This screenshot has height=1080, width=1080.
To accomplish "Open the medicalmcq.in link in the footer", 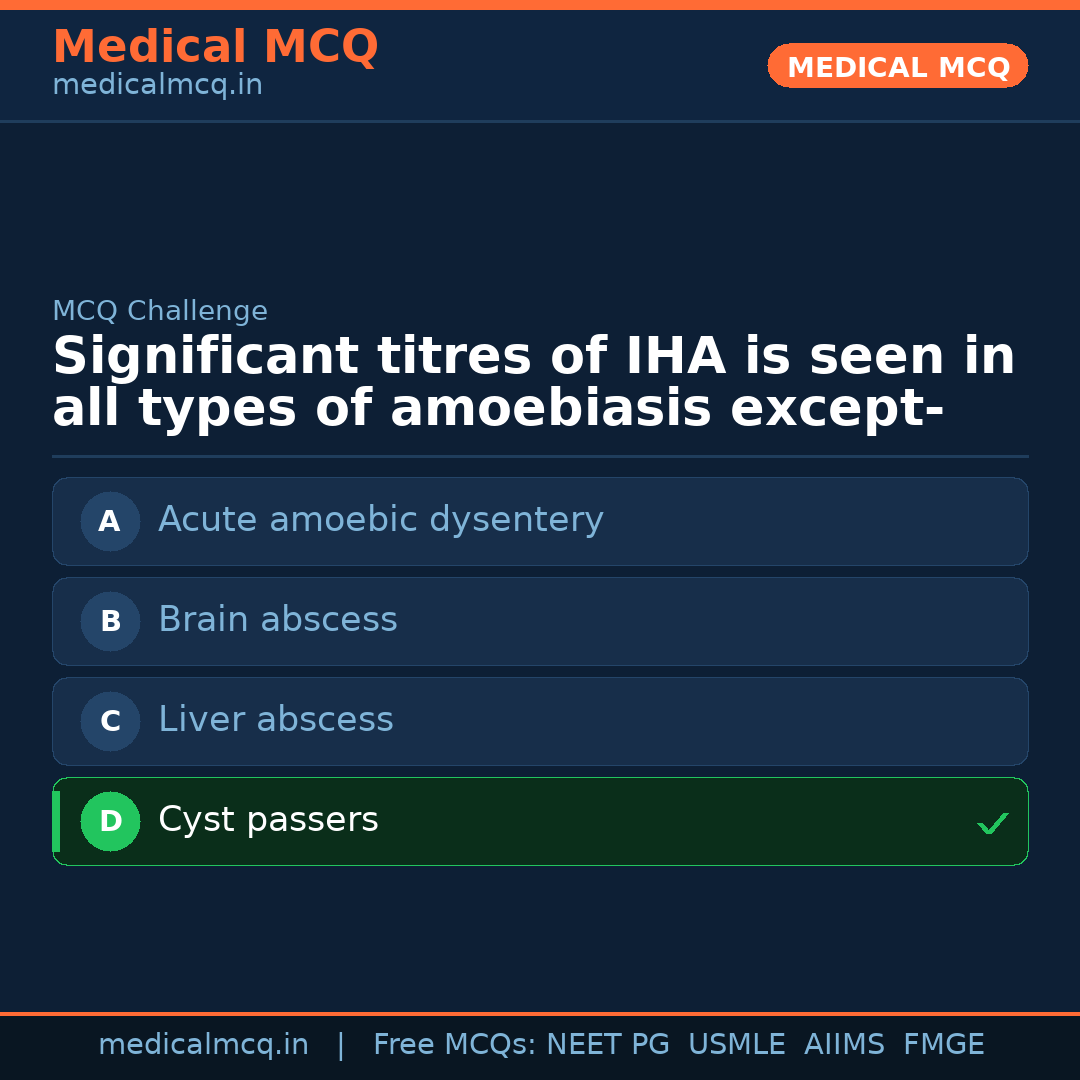I will (x=203, y=1045).
